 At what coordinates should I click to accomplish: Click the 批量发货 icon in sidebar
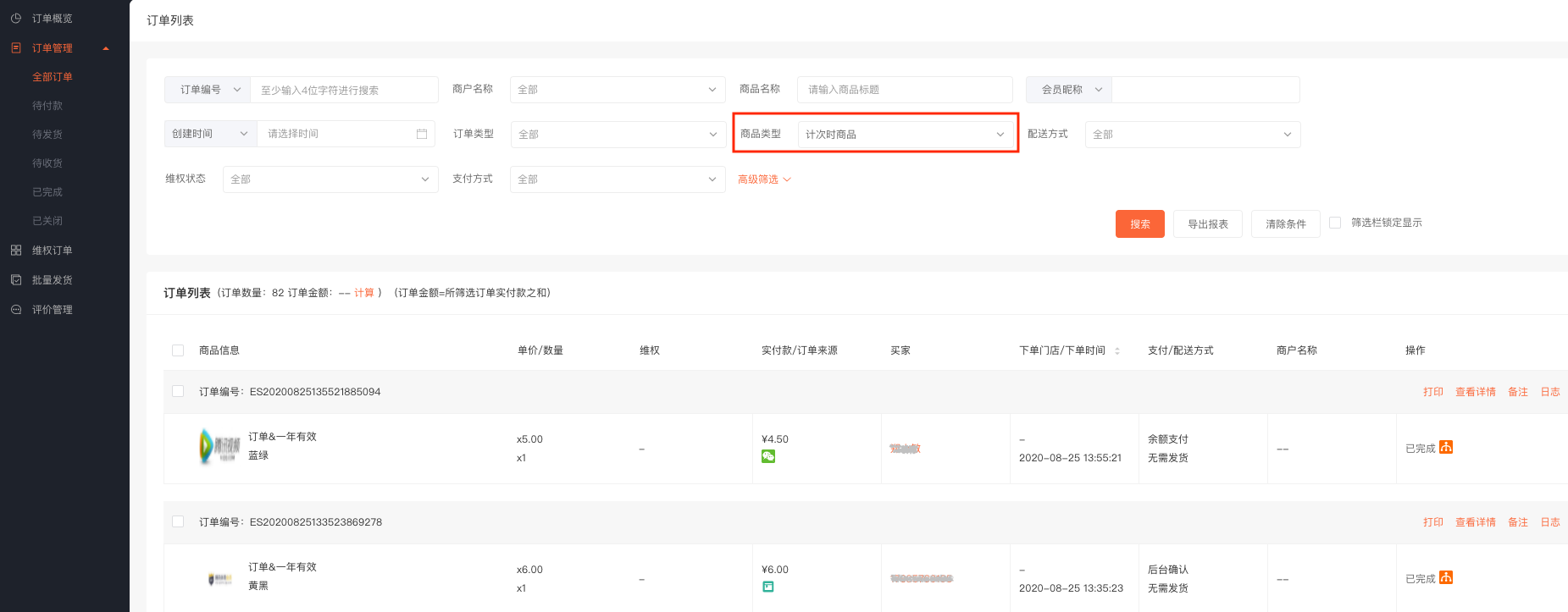[16, 280]
